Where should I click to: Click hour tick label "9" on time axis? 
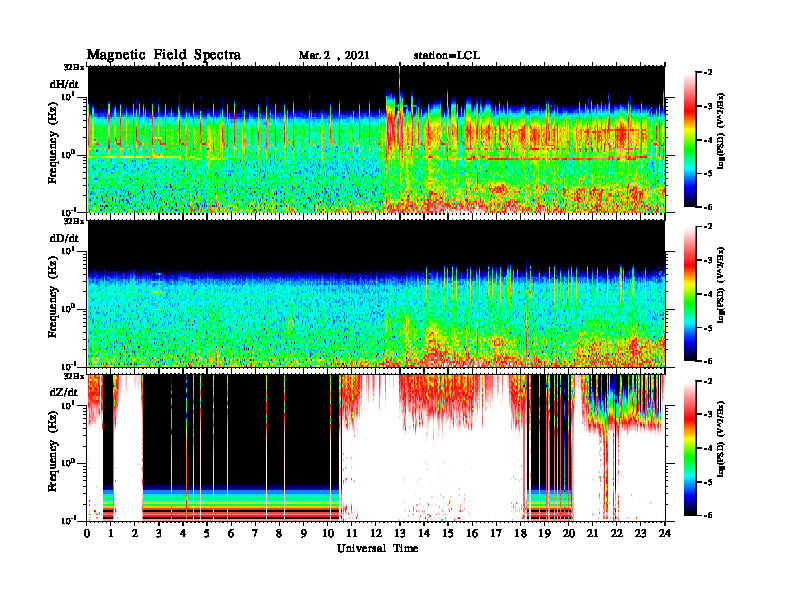(303, 533)
